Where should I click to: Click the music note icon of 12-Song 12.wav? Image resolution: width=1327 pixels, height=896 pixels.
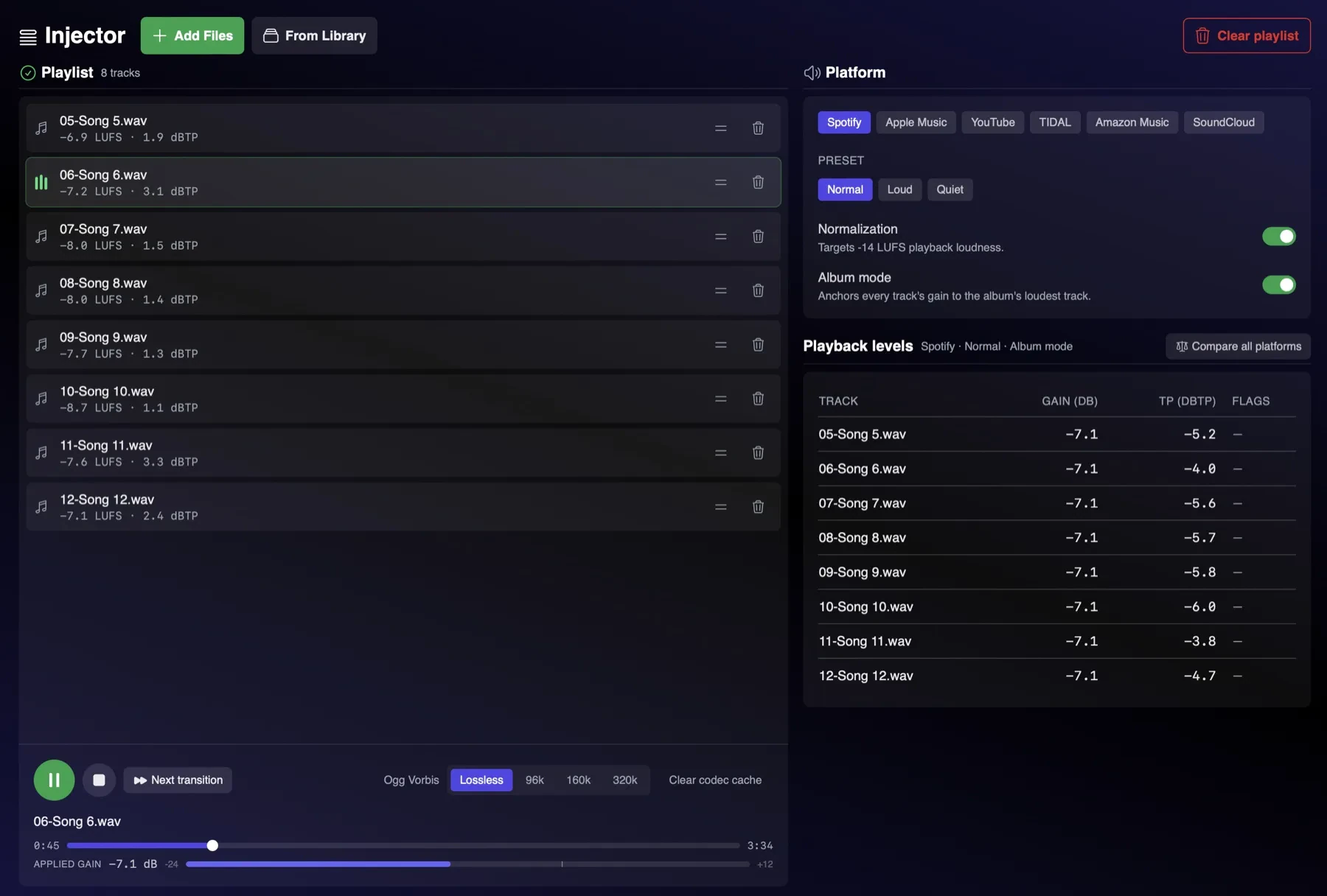click(x=41, y=507)
